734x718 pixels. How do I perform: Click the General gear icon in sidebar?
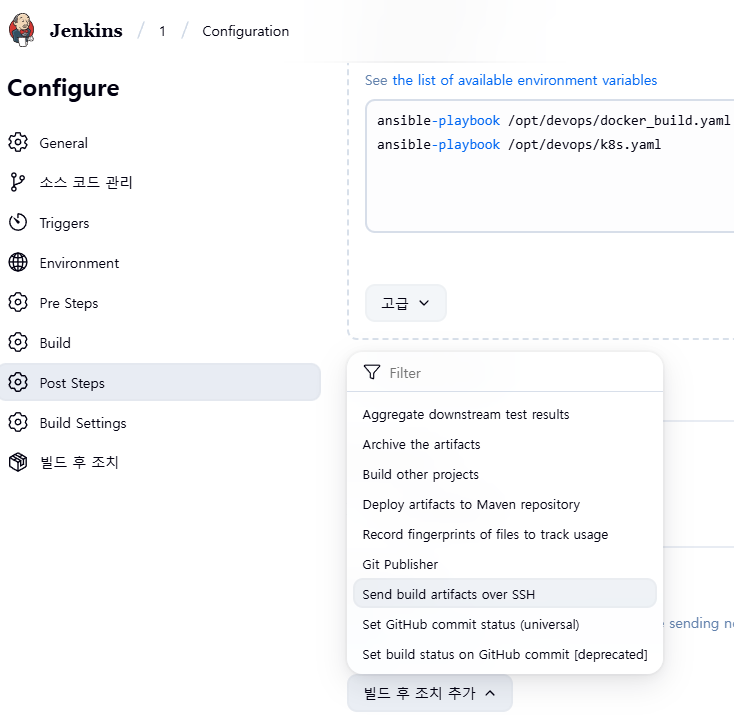pos(18,143)
